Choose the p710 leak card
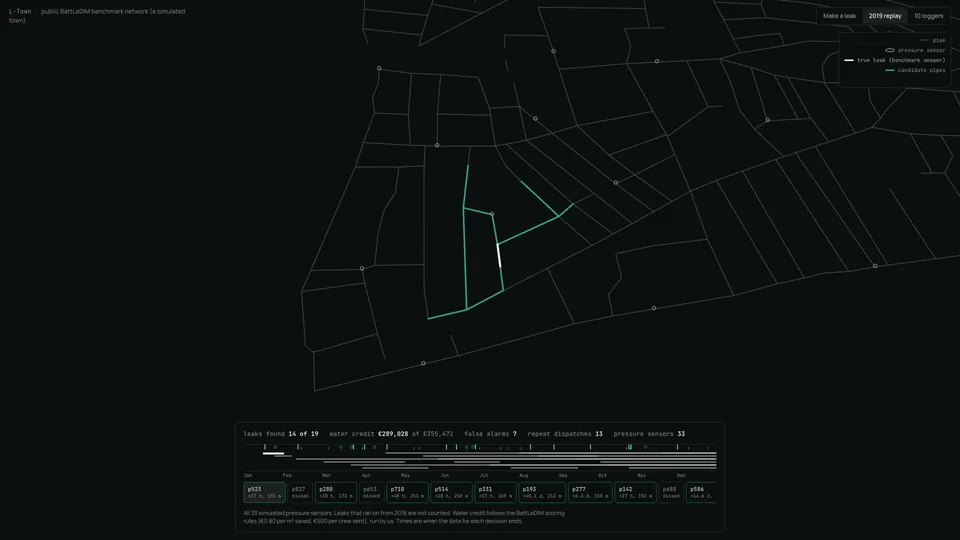The width and height of the screenshot is (960, 540). 407,492
